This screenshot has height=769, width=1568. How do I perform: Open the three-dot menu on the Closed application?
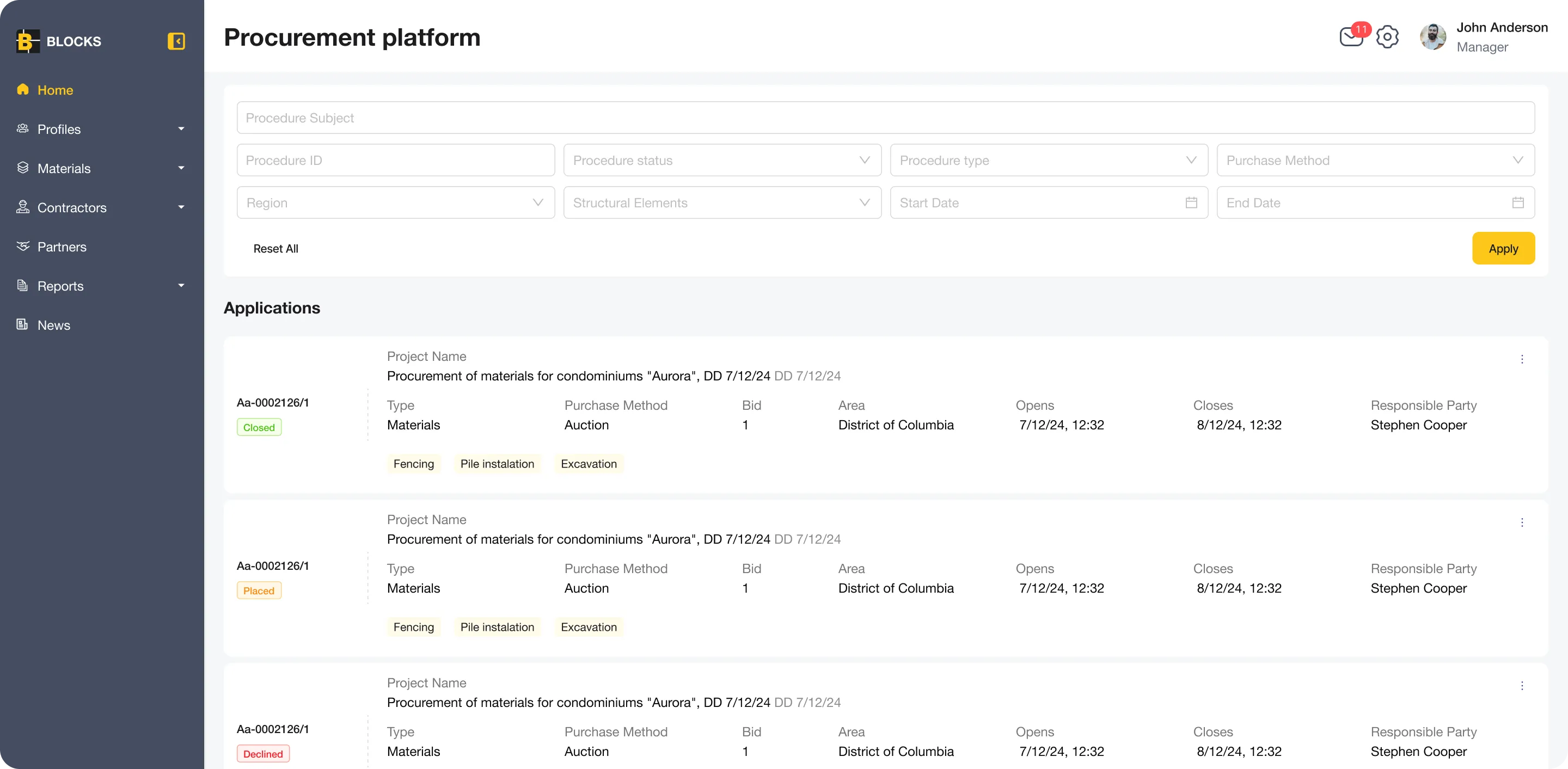coord(1522,359)
